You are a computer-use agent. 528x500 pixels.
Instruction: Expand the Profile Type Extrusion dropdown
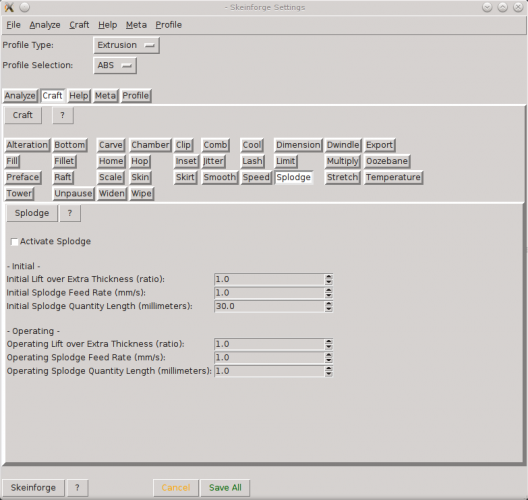point(127,45)
